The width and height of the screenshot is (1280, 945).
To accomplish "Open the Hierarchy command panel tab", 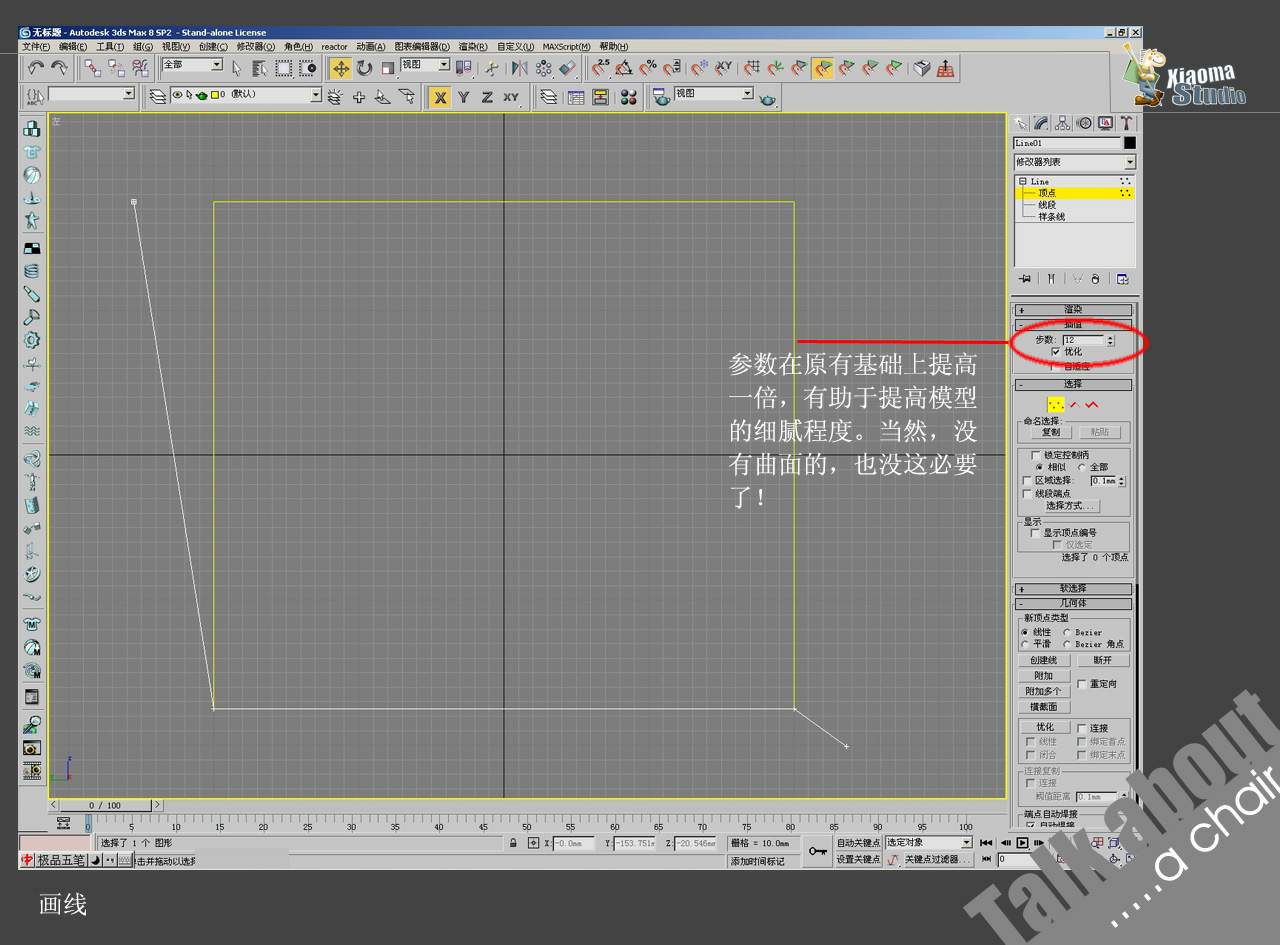I will [x=1062, y=123].
